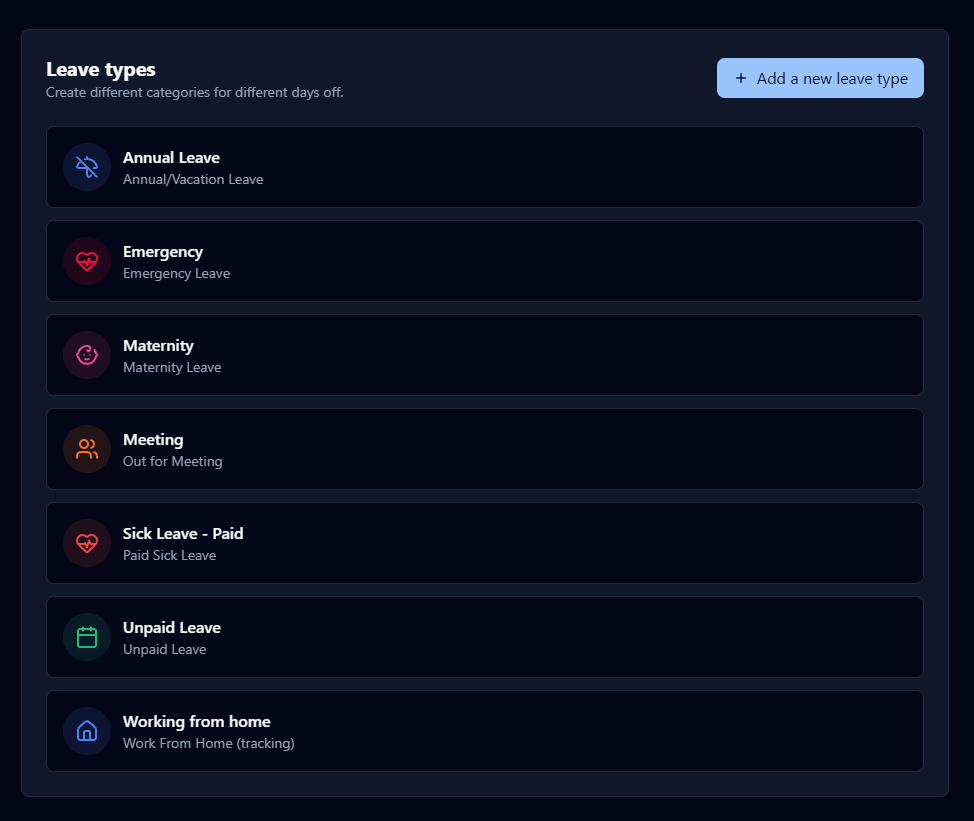This screenshot has height=821, width=974.
Task: Open the Working from home title
Action: click(197, 722)
